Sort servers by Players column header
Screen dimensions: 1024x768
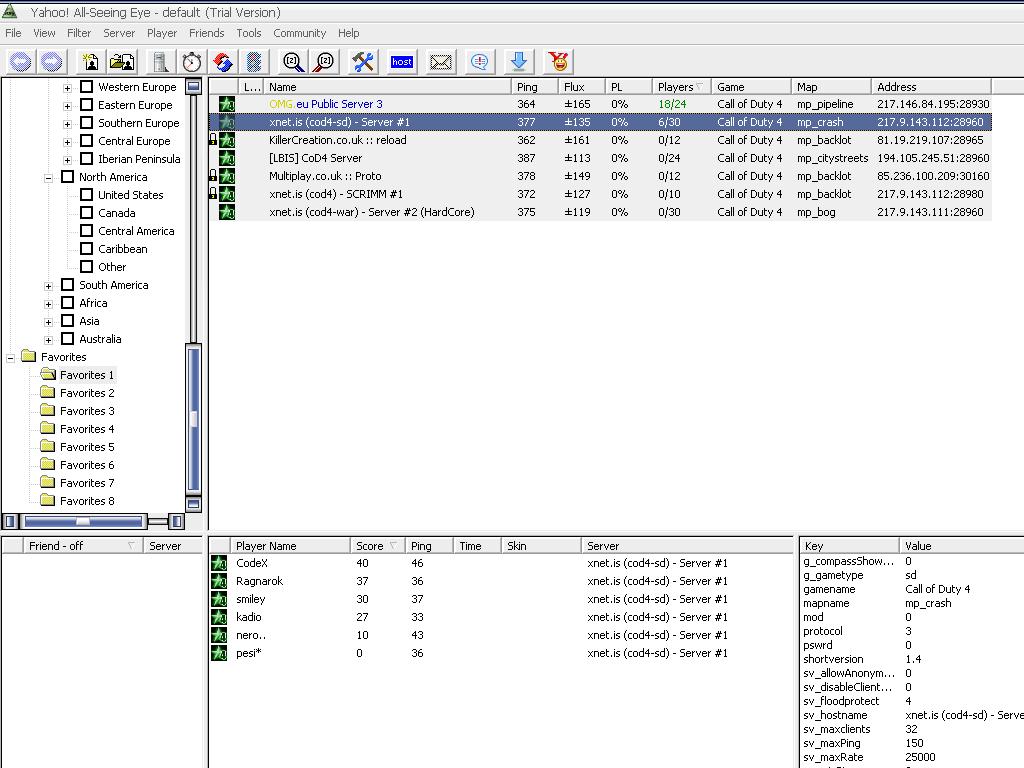tap(681, 87)
